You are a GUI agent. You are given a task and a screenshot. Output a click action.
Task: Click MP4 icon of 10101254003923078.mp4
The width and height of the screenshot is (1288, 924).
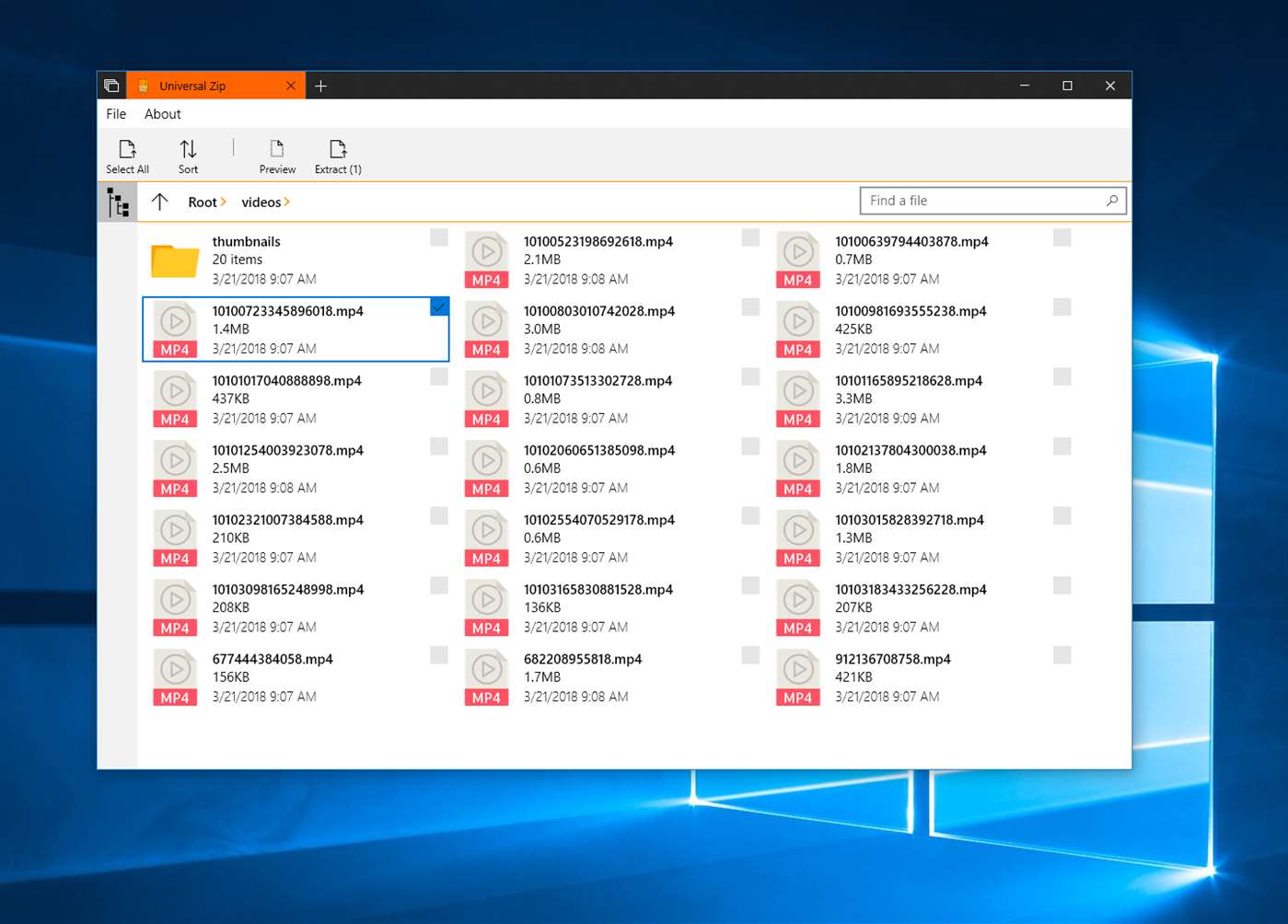coord(175,469)
